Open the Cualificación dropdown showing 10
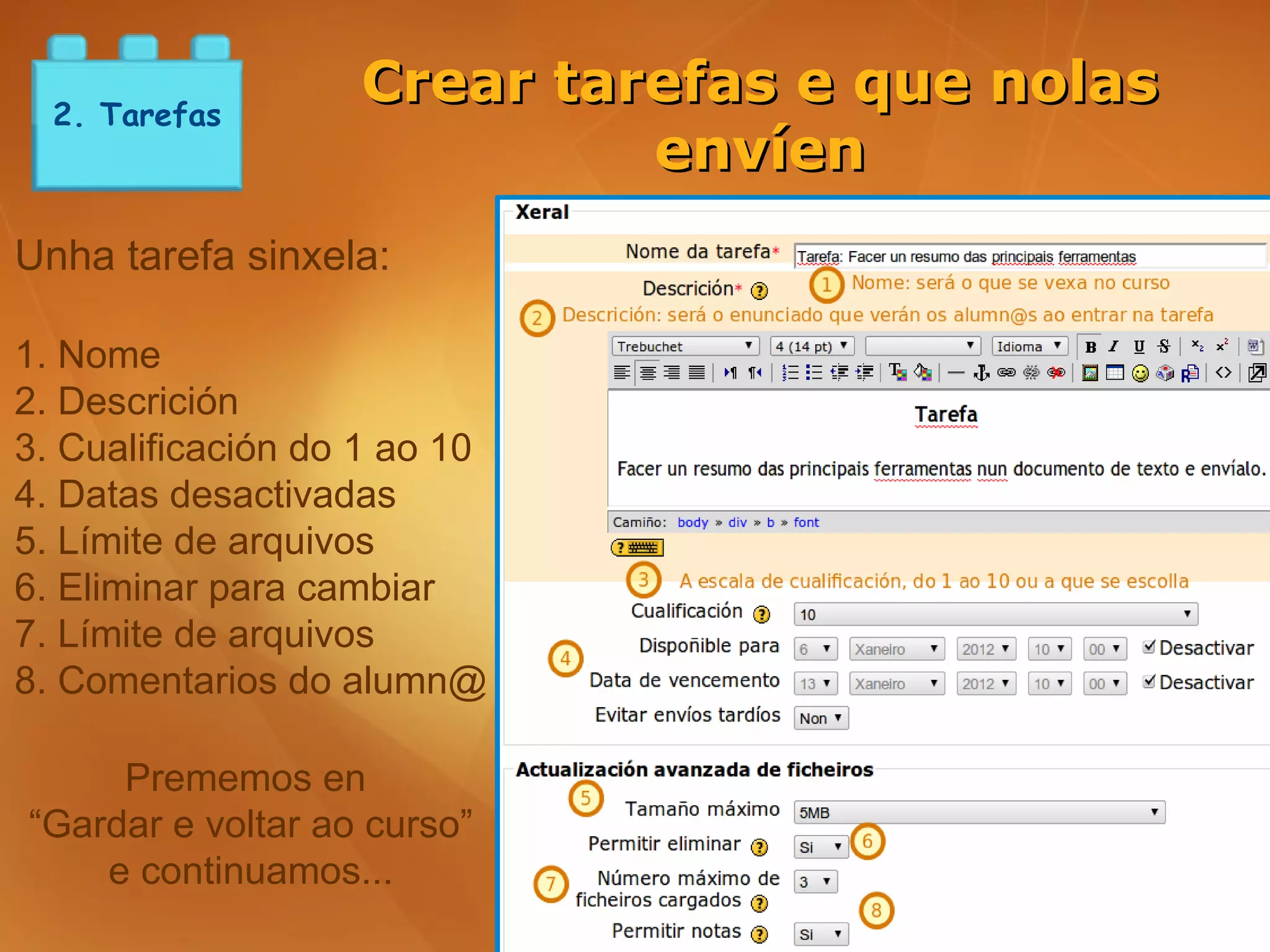Image resolution: width=1270 pixels, height=952 pixels. (996, 614)
